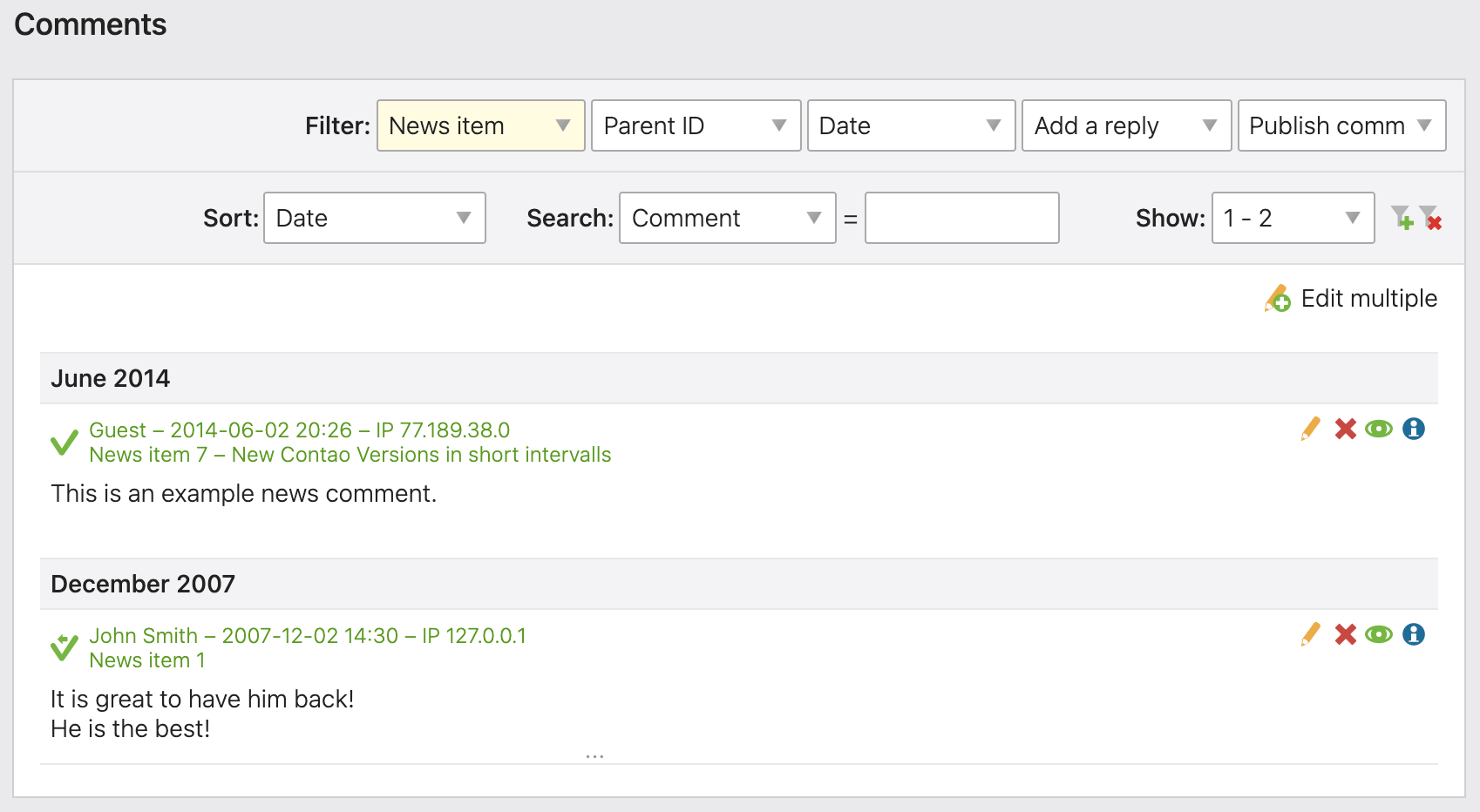Open the Sort by Date dropdown
Screen dimensions: 1480x812
pos(375,218)
